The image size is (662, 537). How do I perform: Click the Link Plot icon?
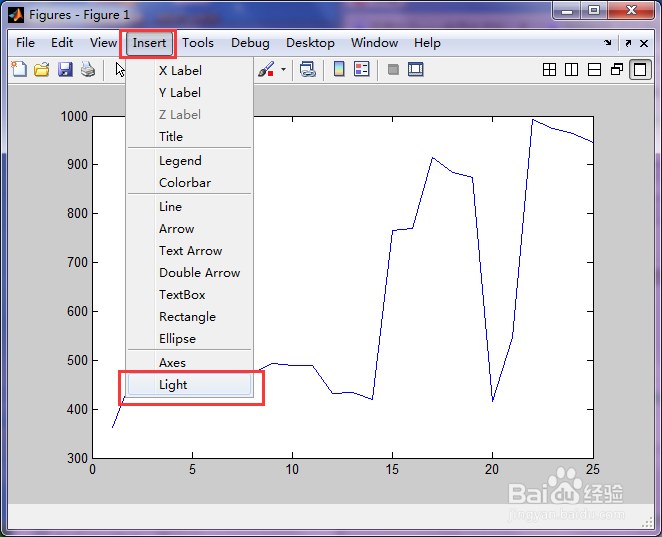(x=308, y=69)
